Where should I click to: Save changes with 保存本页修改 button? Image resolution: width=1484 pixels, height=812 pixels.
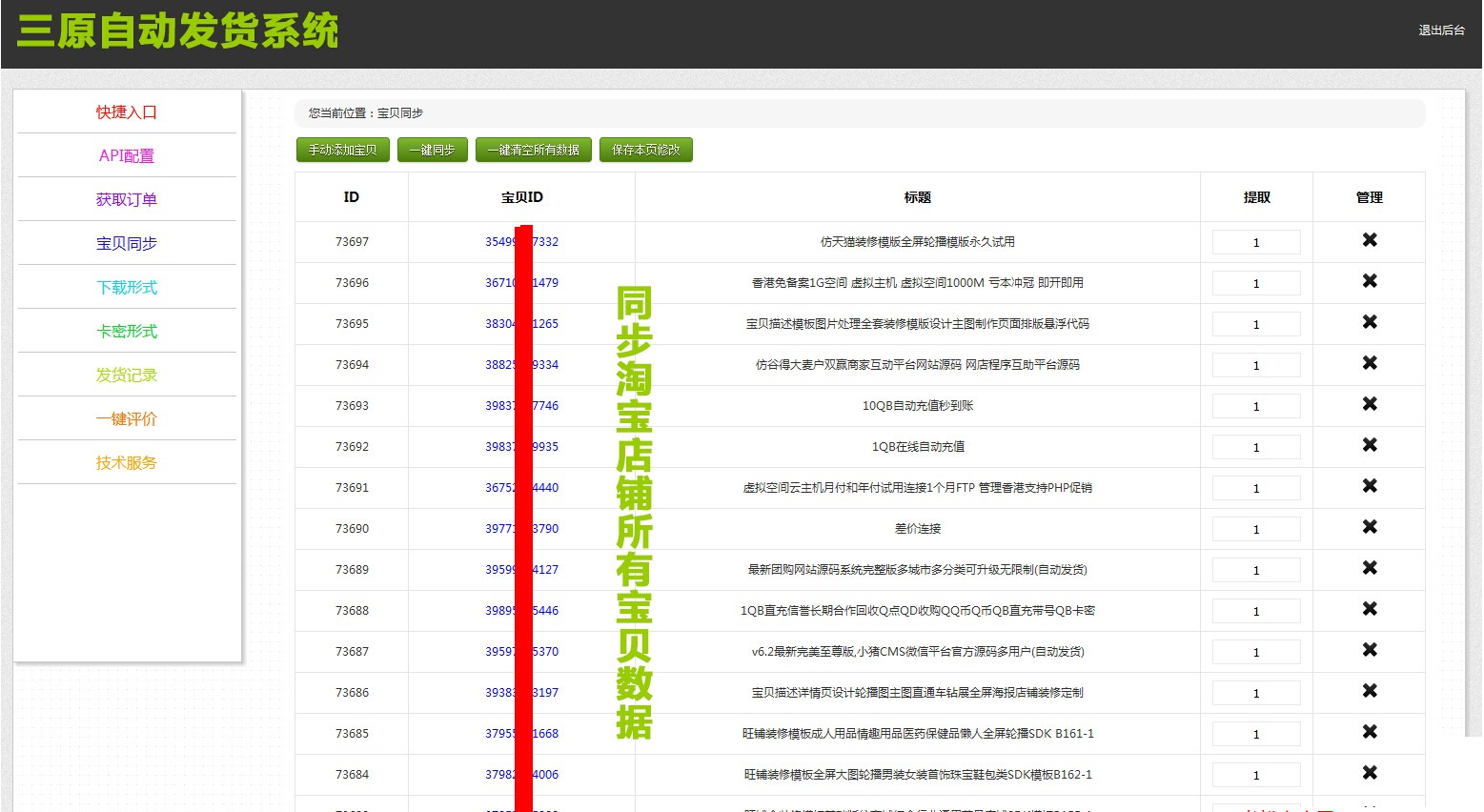point(645,151)
